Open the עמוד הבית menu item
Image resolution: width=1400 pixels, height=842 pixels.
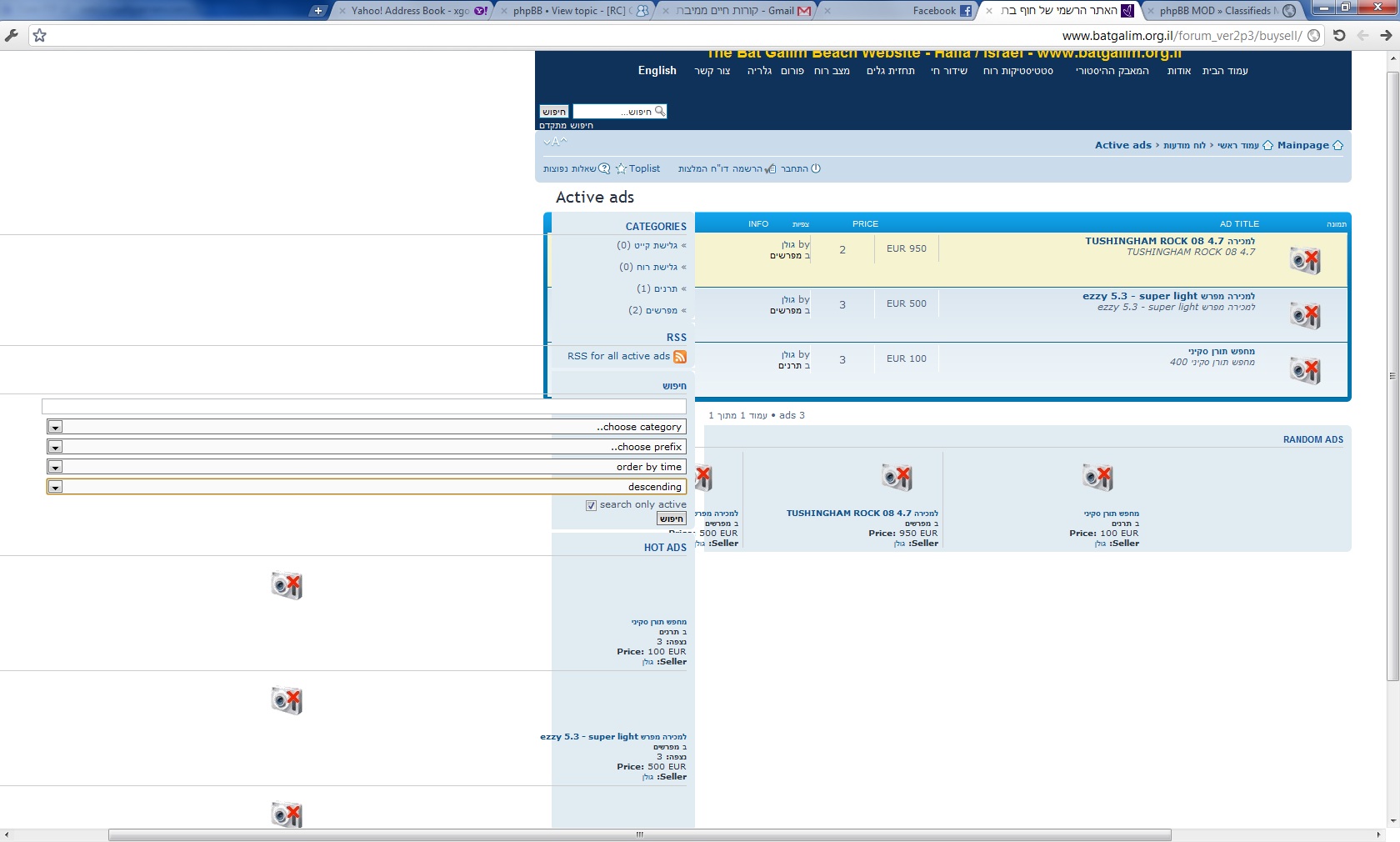pyautogui.click(x=1225, y=71)
